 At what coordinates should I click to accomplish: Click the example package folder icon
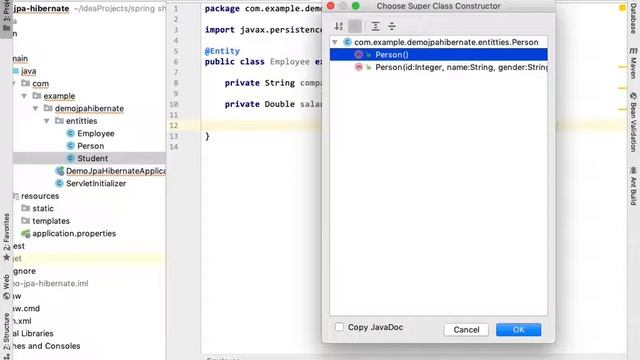click(x=37, y=96)
